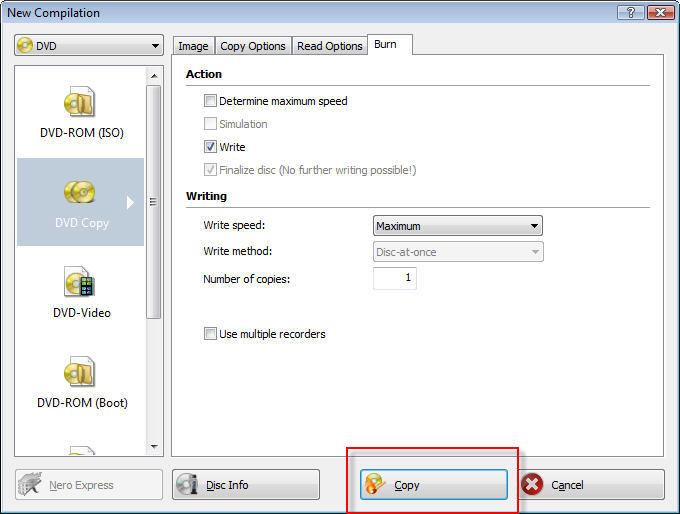The image size is (680, 514).
Task: Select the DVD Copy compilation icon
Action: [x=80, y=192]
